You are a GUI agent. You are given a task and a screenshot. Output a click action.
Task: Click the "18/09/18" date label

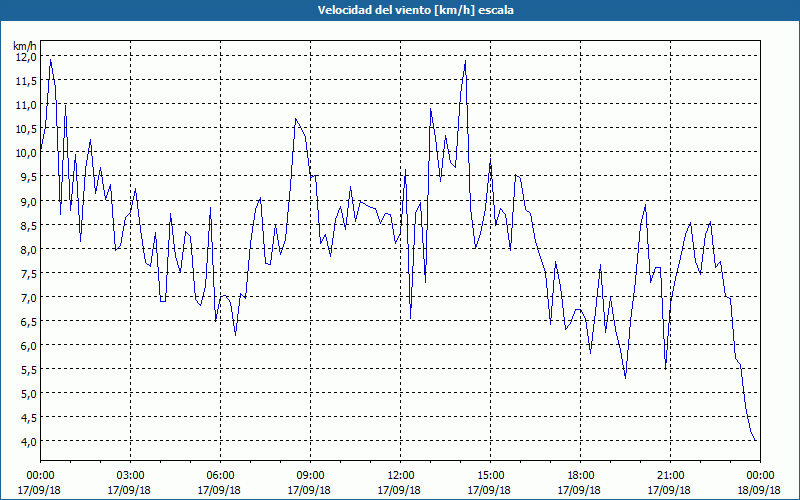[x=760, y=490]
